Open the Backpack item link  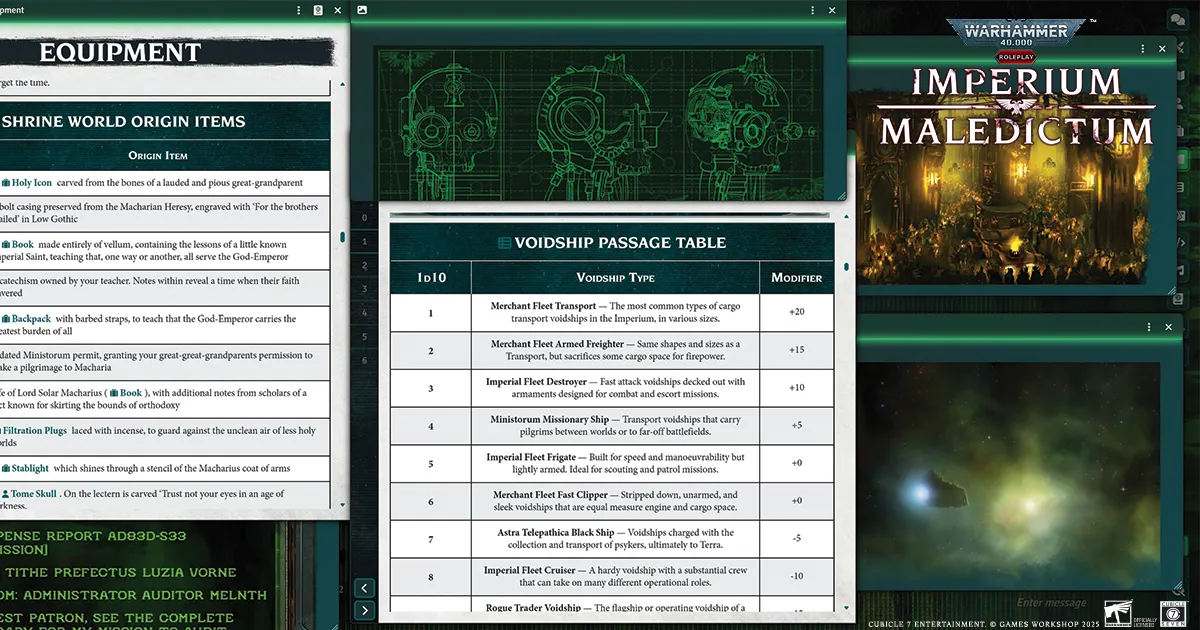(x=26, y=319)
